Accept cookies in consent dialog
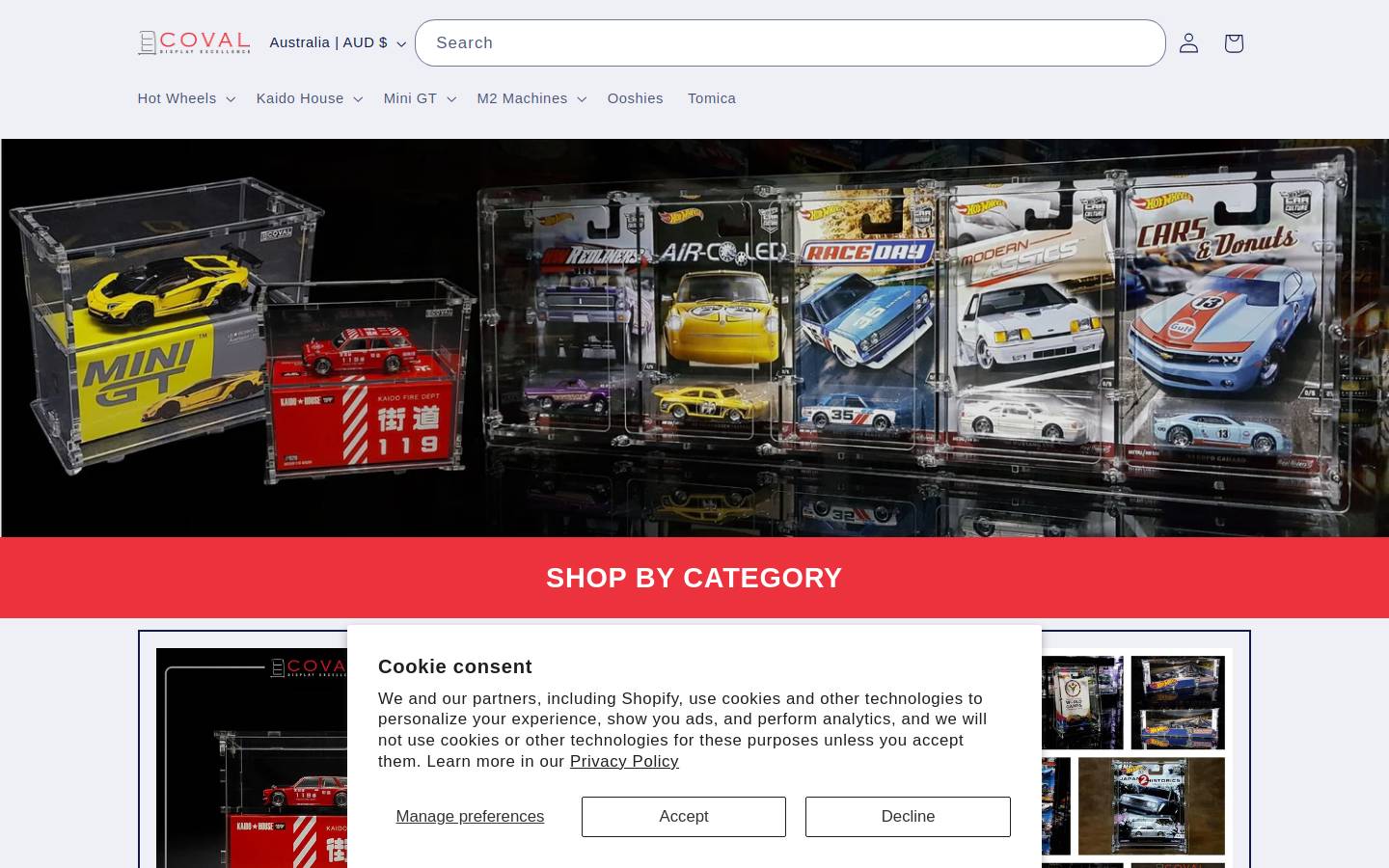The height and width of the screenshot is (868, 1389). pos(684,817)
